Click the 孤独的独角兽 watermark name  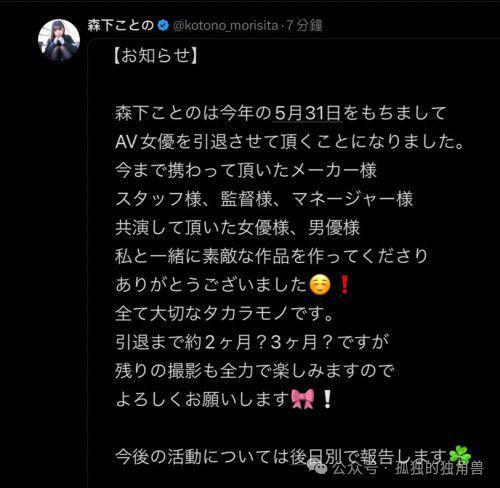pos(439,468)
